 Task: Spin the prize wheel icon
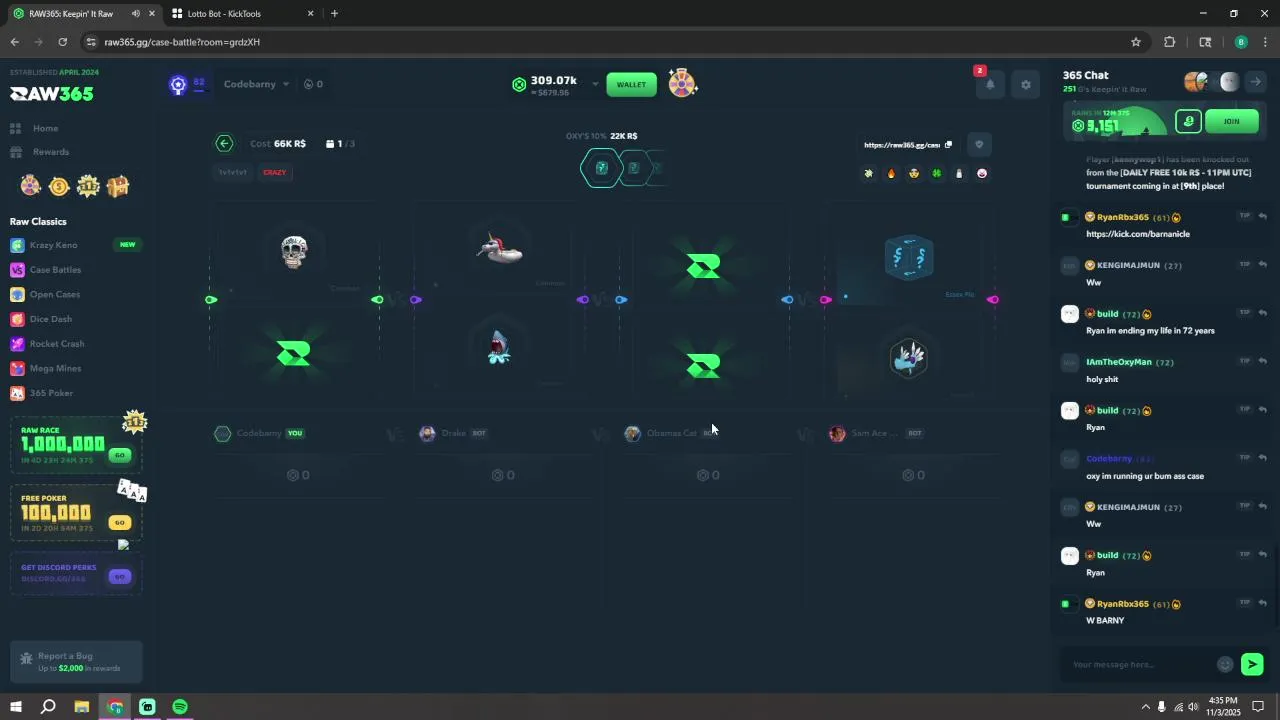(x=683, y=84)
